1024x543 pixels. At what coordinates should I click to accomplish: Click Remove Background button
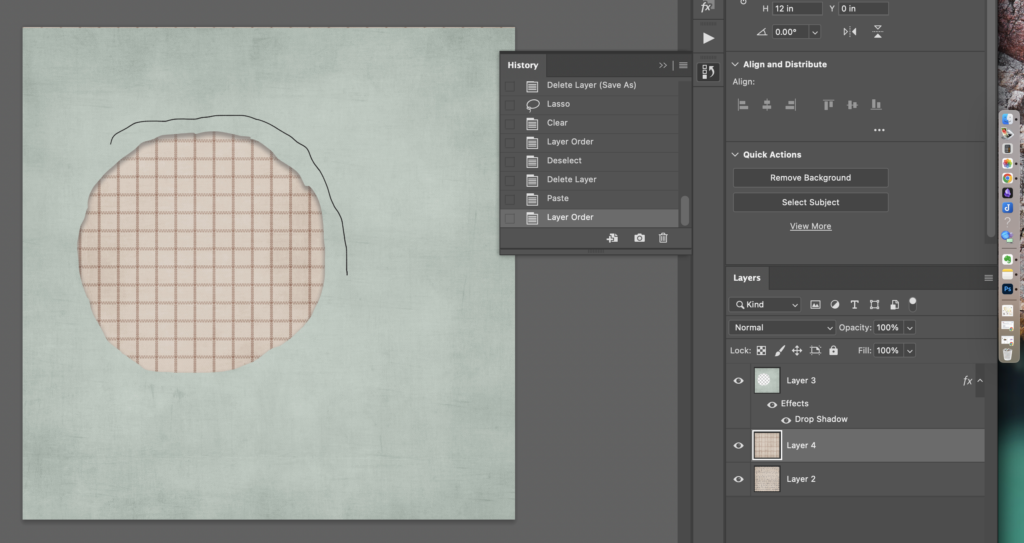(810, 178)
